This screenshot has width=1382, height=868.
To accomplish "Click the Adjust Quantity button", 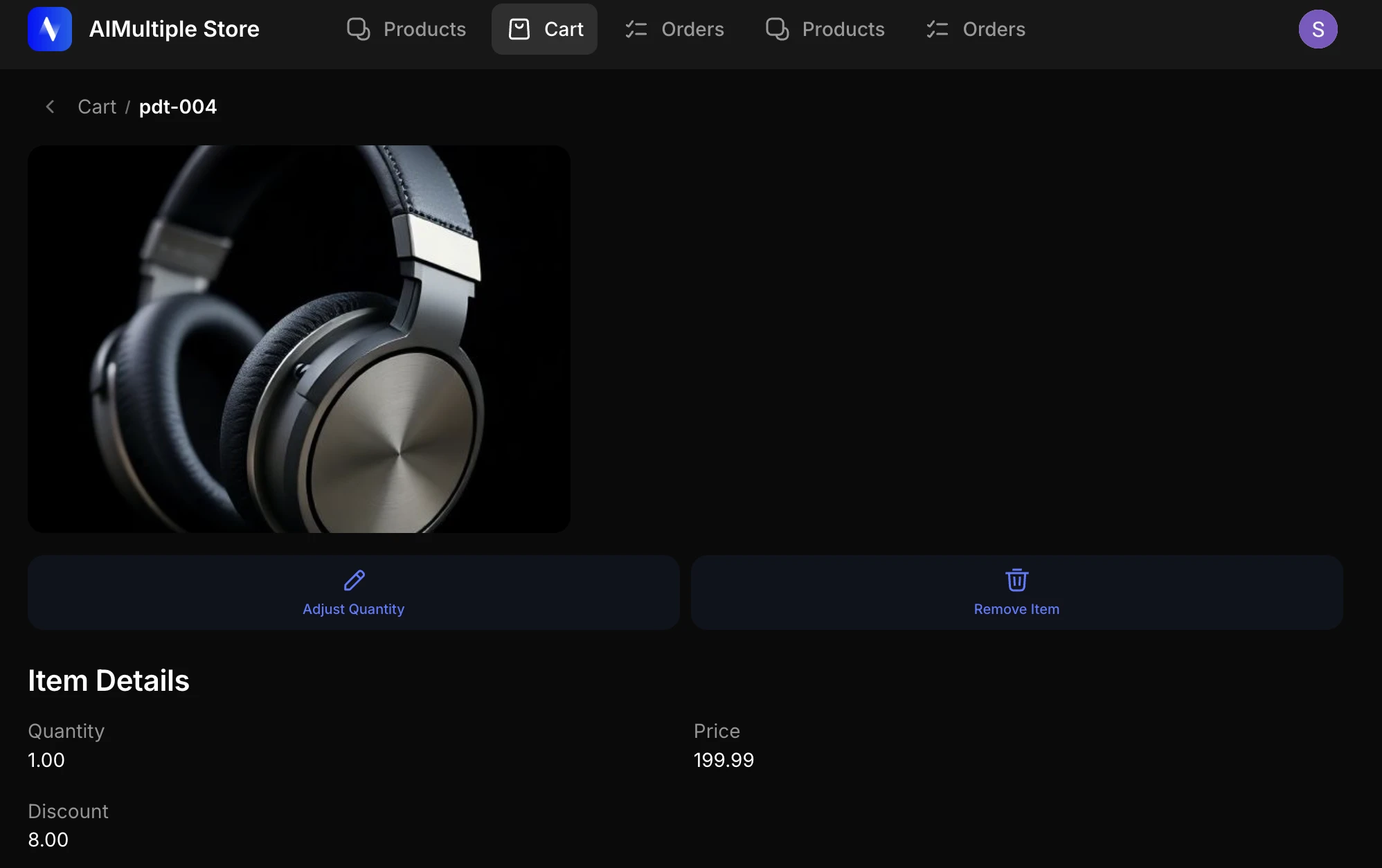I will (x=354, y=593).
